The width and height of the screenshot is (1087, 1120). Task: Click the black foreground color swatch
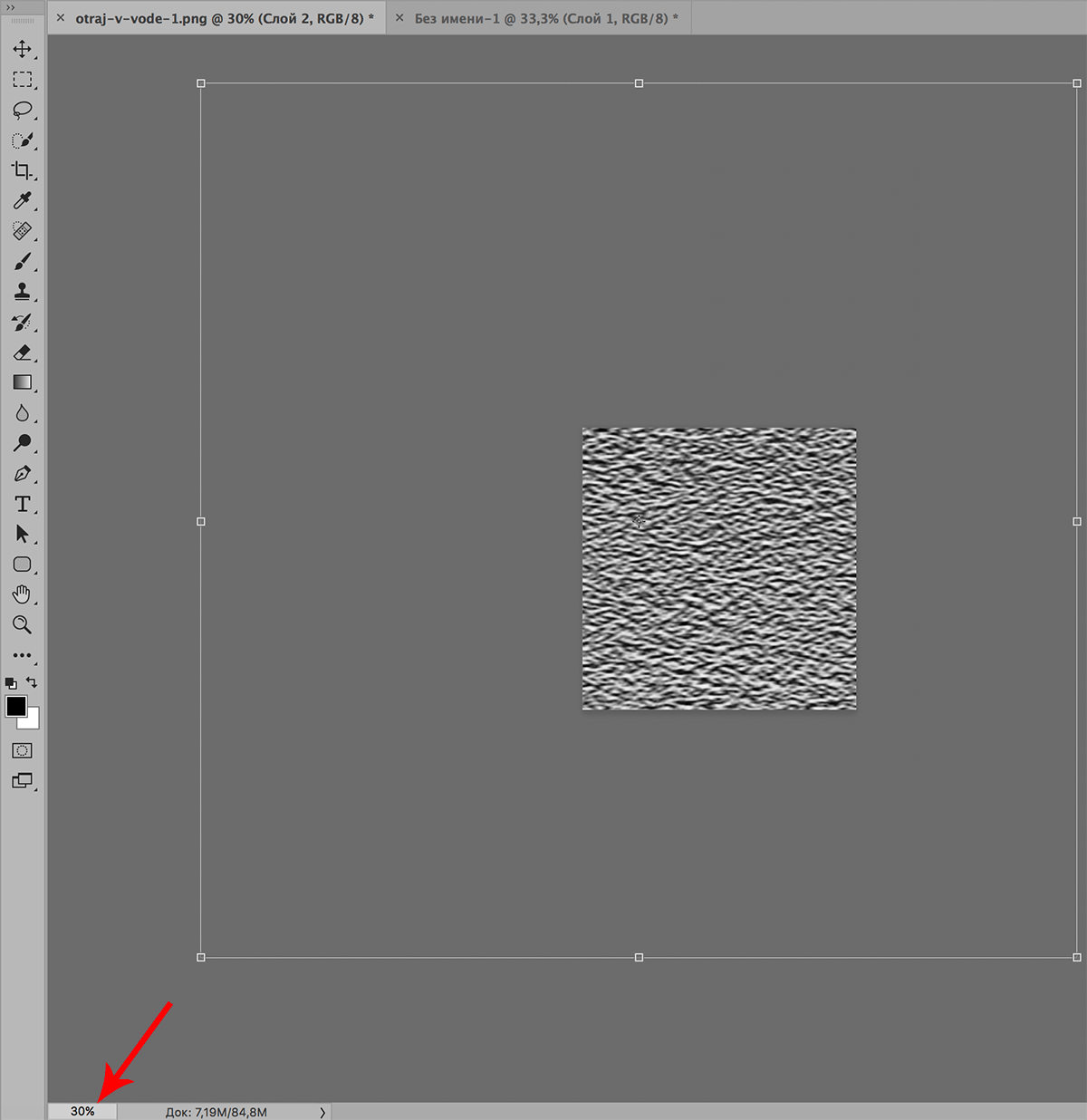tap(15, 706)
